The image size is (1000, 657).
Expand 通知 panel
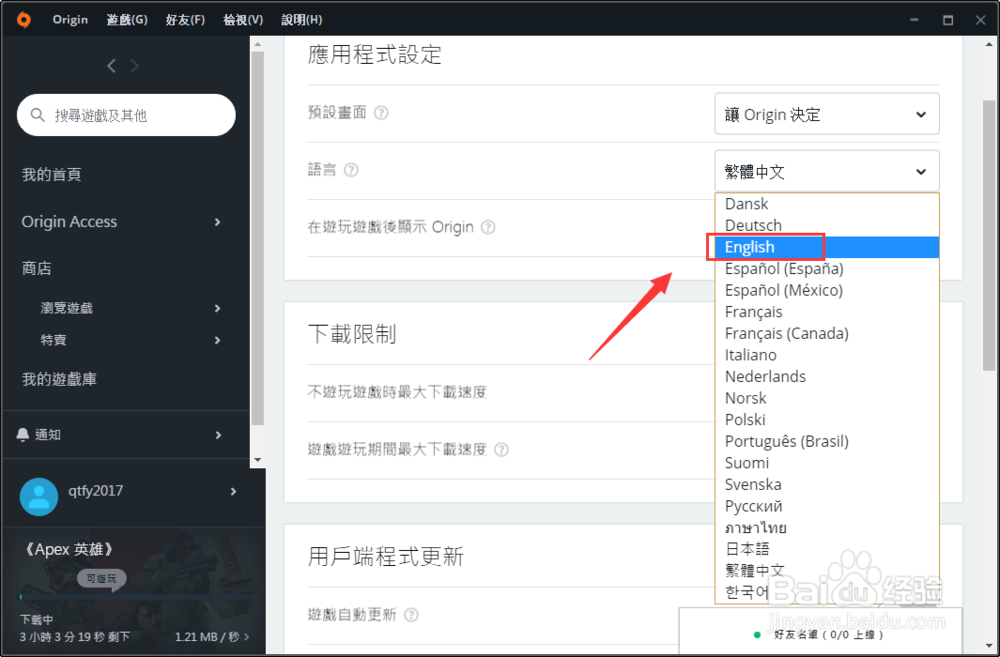(x=218, y=435)
